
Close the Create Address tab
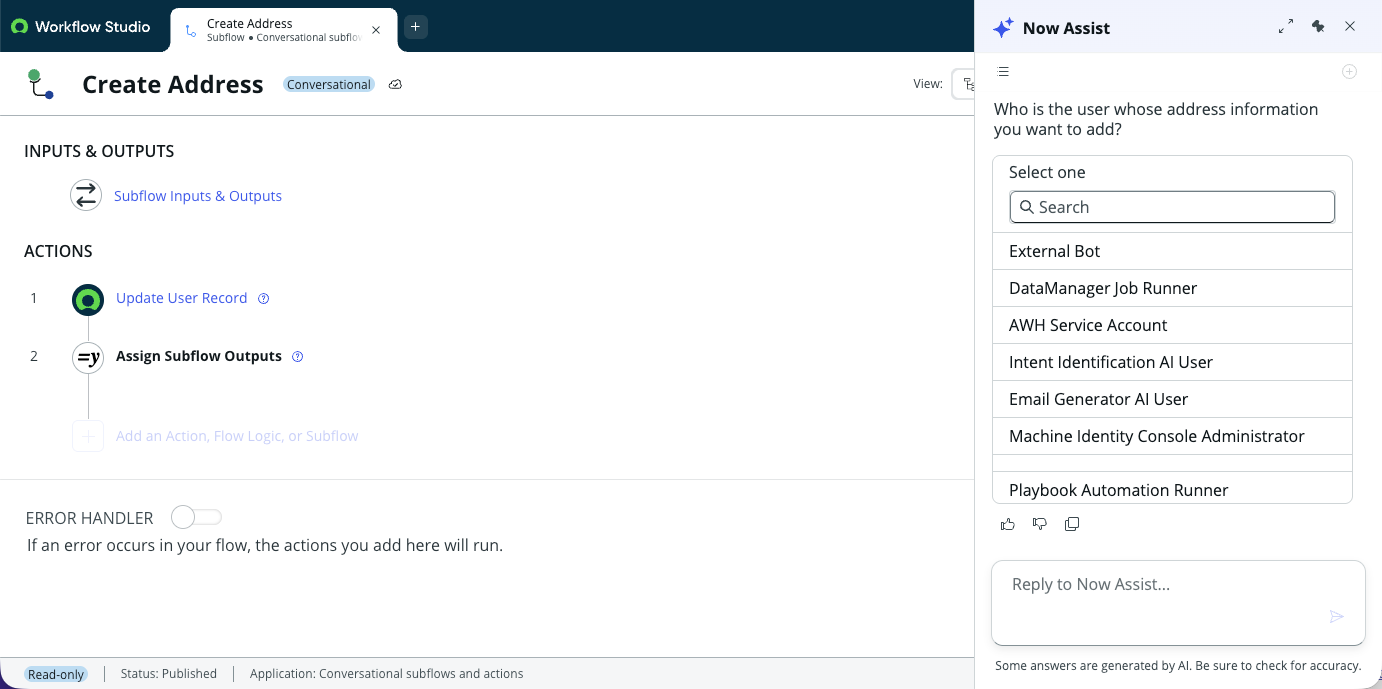(376, 30)
